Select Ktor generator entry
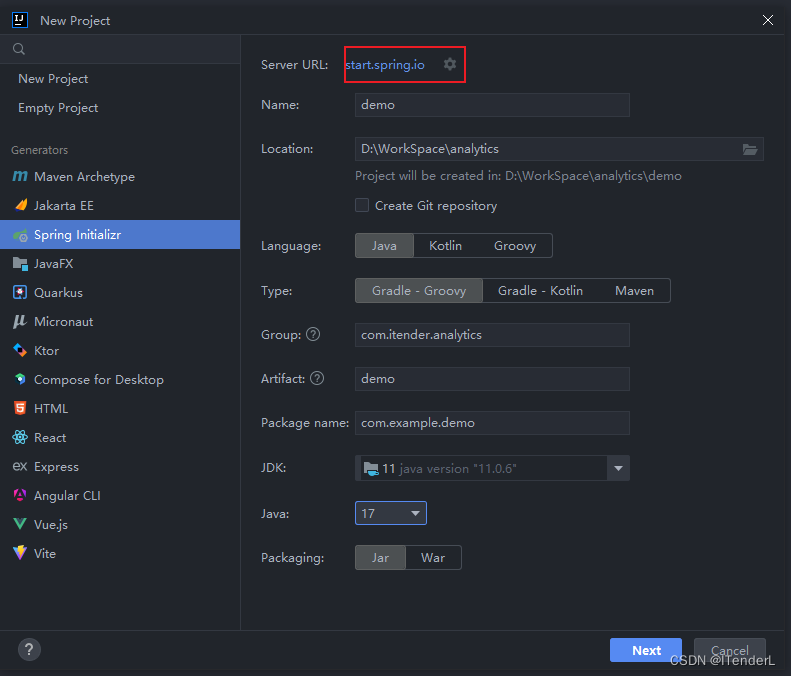 (120, 351)
